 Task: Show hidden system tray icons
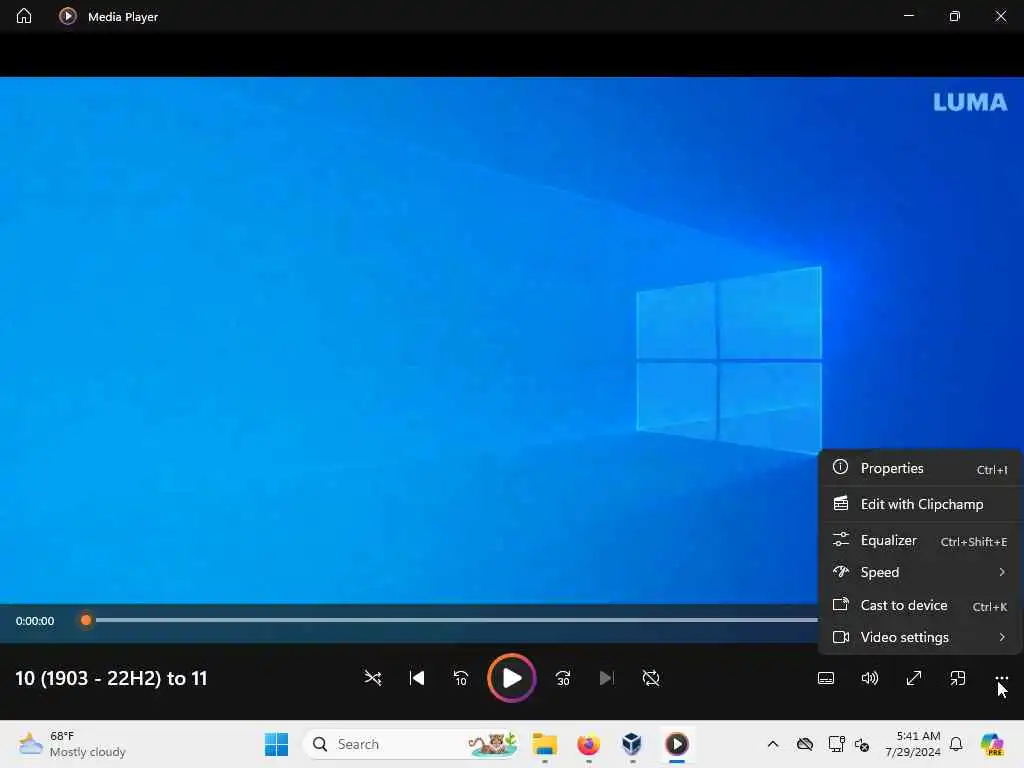773,744
